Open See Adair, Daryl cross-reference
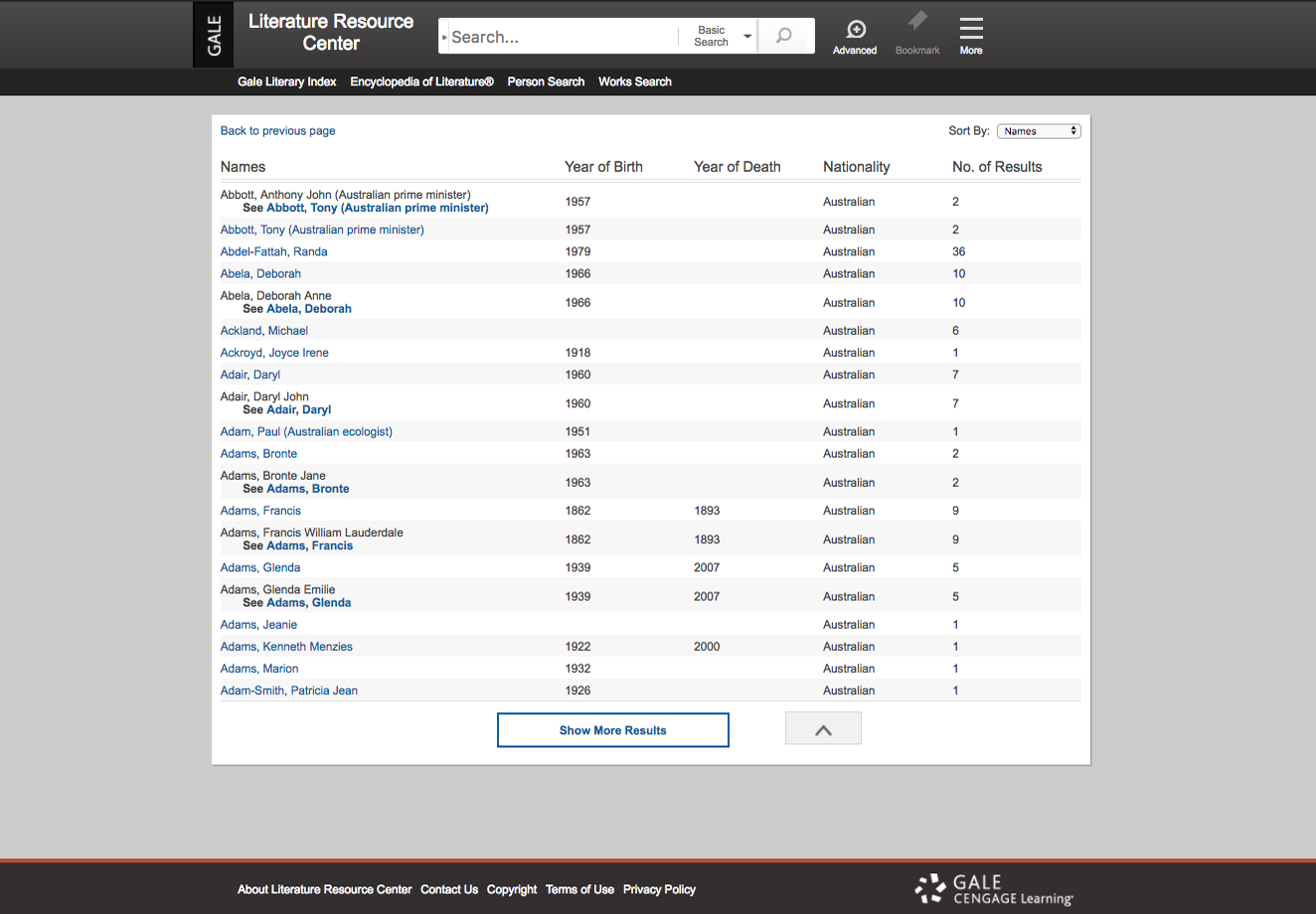The image size is (1316, 914). click(299, 410)
